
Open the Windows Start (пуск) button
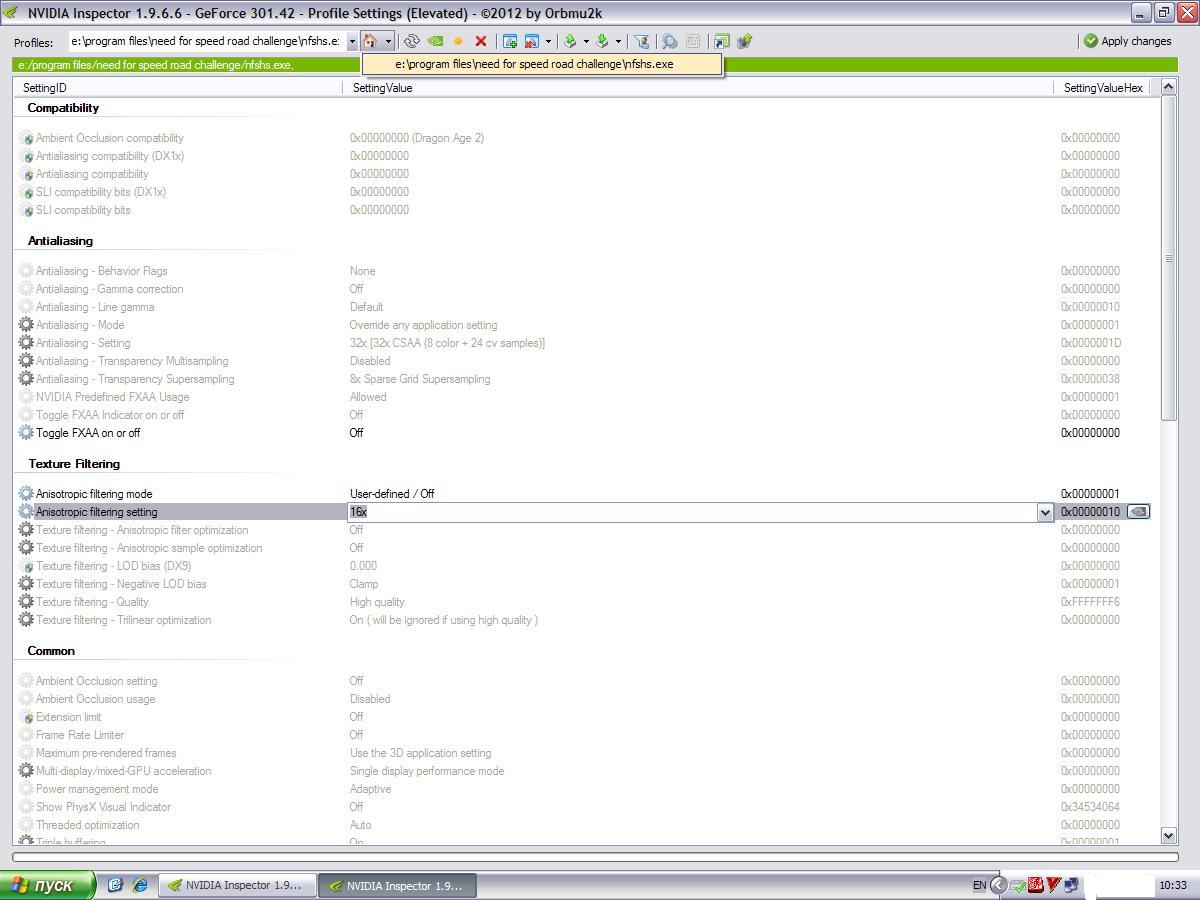point(48,885)
